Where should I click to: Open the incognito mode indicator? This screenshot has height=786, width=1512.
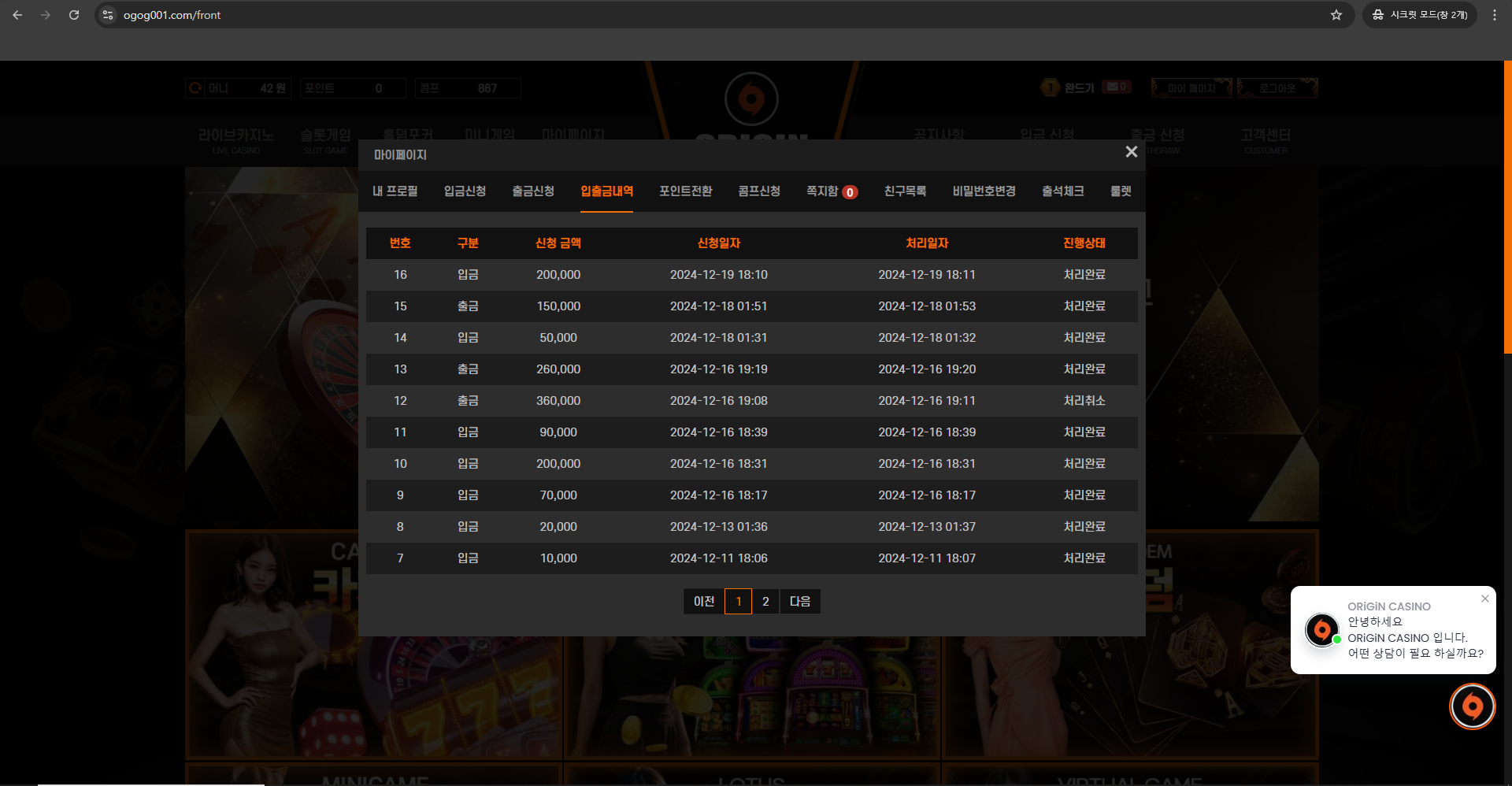tap(1420, 15)
